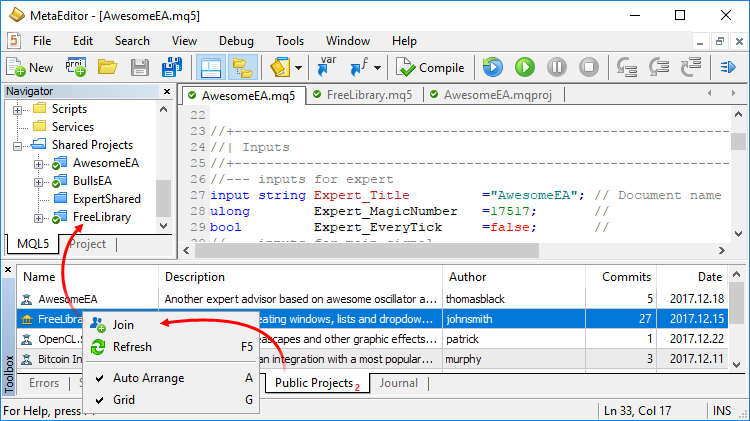The image size is (750, 421).
Task: Start debugging with green play button
Action: [525, 67]
